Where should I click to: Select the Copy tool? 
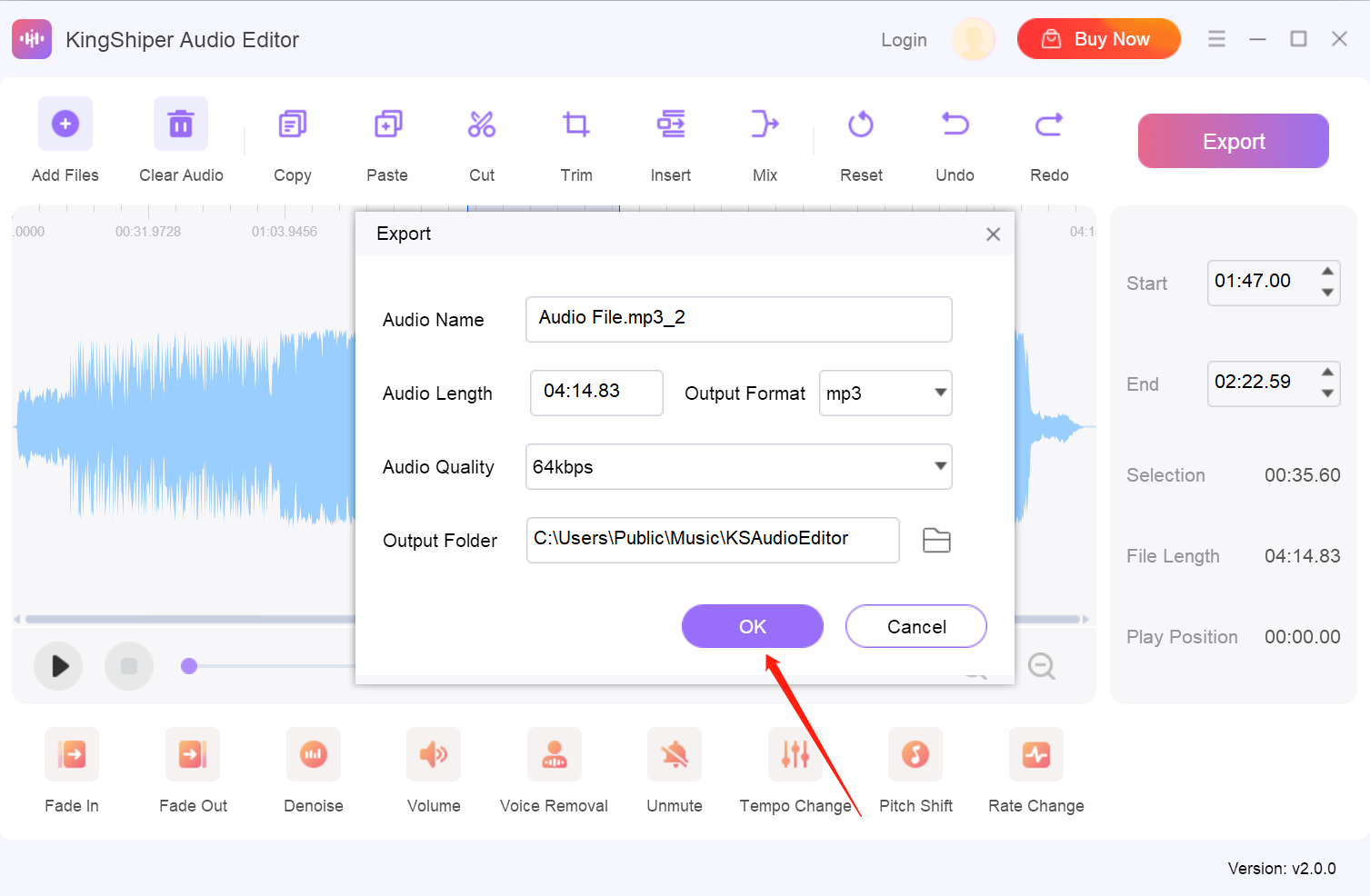pos(293,124)
